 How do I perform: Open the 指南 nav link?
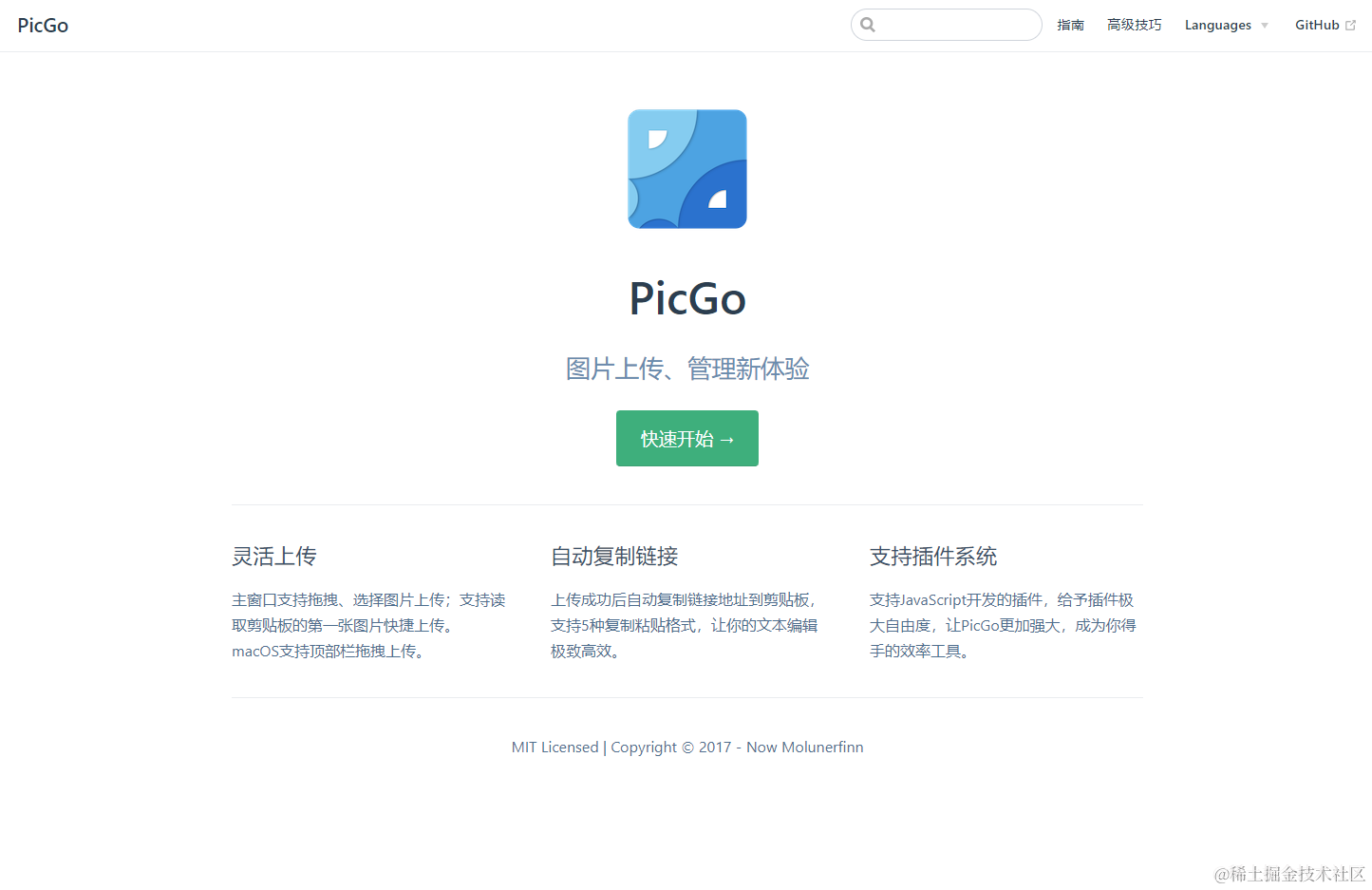(1070, 25)
